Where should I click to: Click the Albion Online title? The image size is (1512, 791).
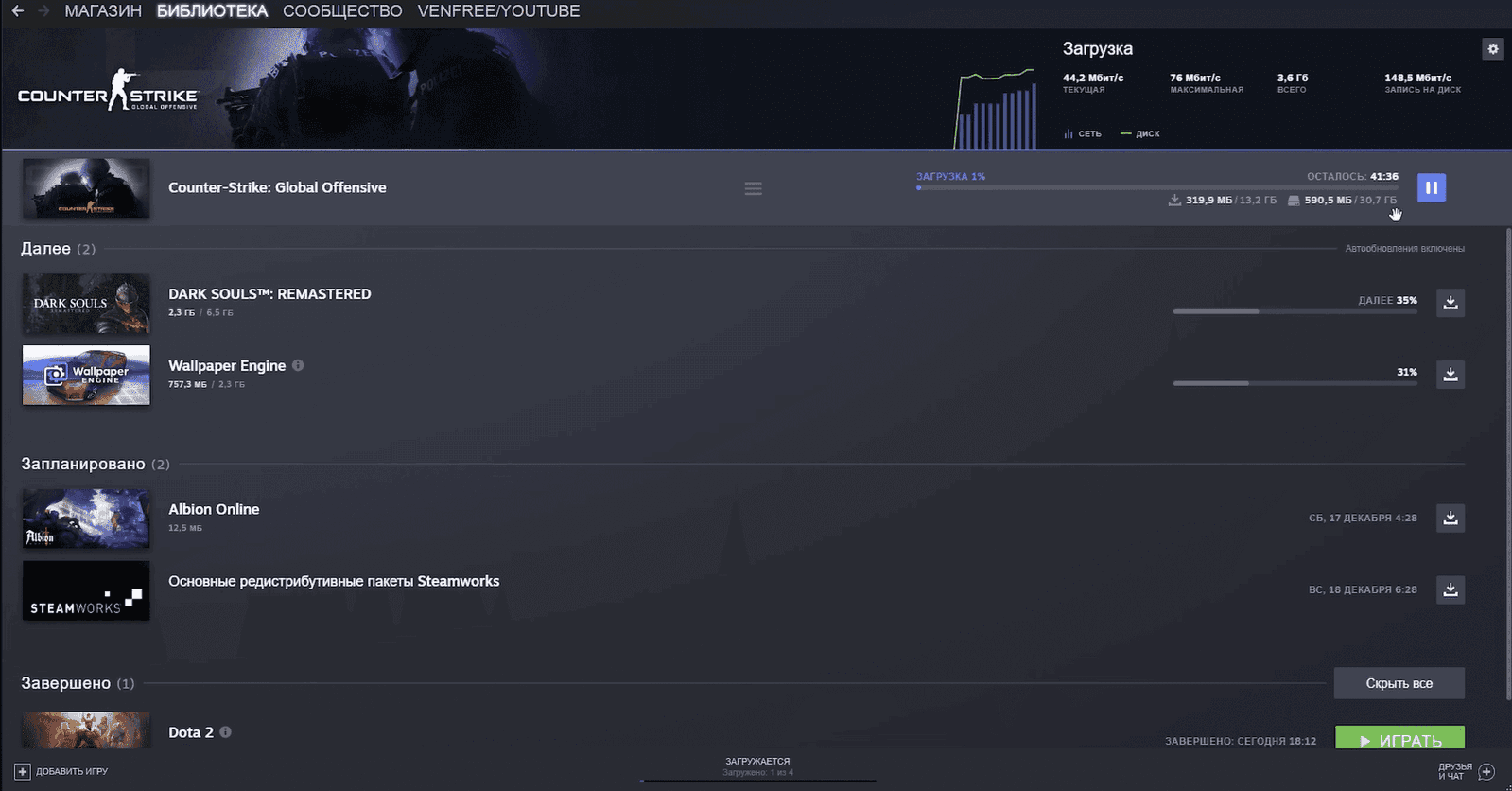click(214, 509)
